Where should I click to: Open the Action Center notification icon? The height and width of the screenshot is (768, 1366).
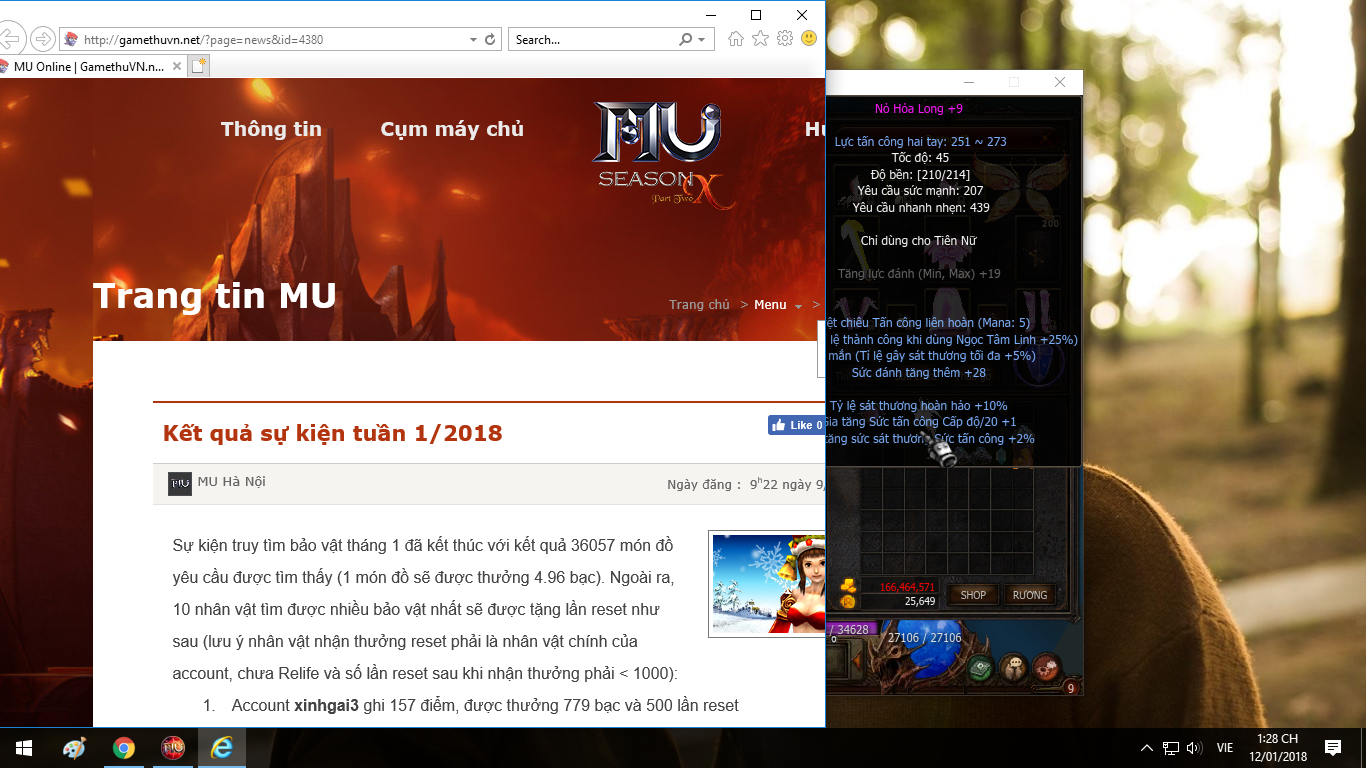(x=1332, y=748)
